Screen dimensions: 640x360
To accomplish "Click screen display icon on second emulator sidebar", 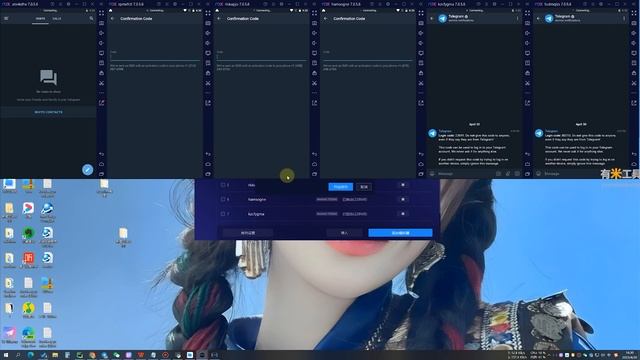I will [x=208, y=53].
